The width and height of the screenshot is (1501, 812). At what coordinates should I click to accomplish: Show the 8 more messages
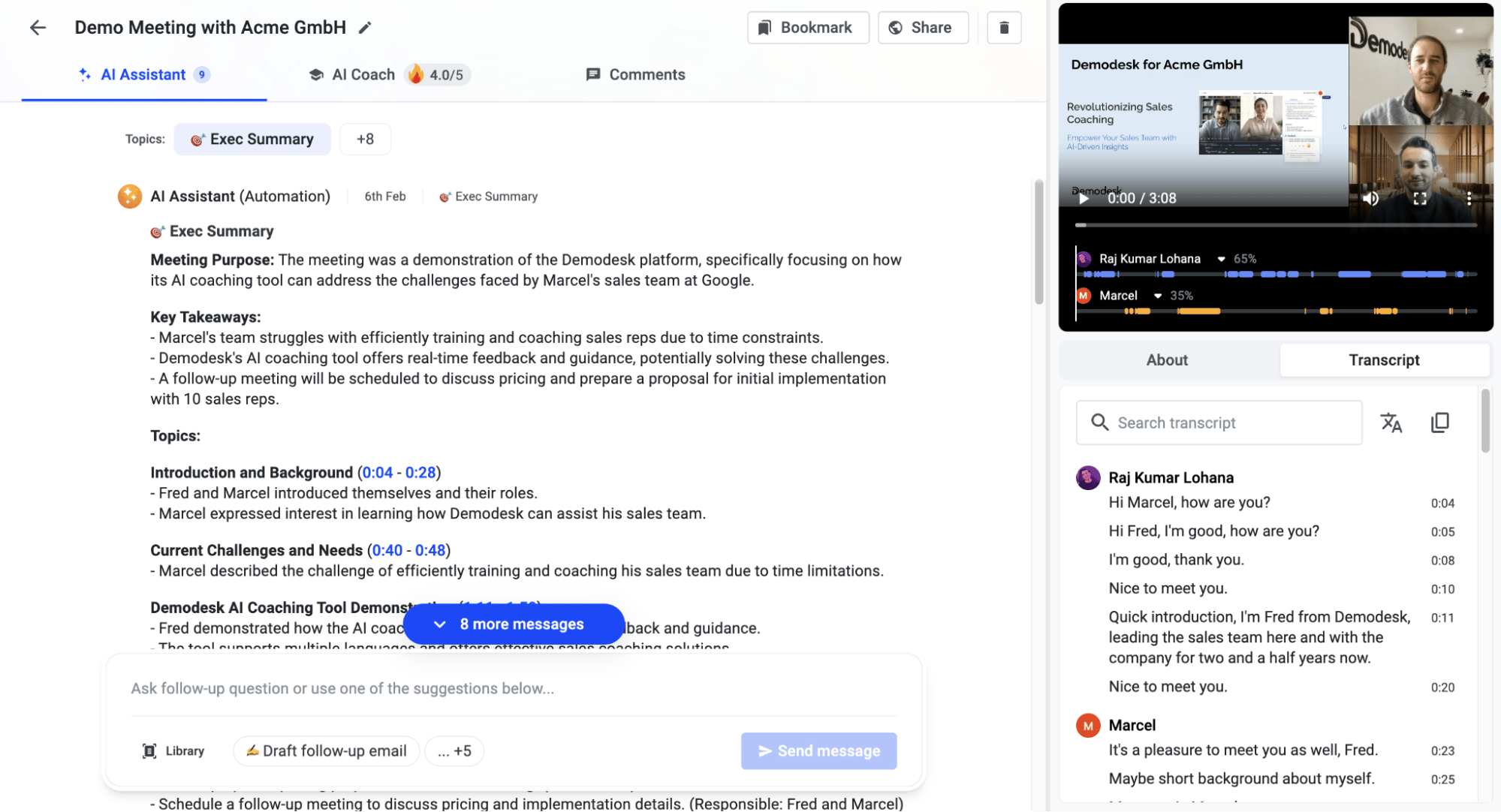tap(514, 624)
